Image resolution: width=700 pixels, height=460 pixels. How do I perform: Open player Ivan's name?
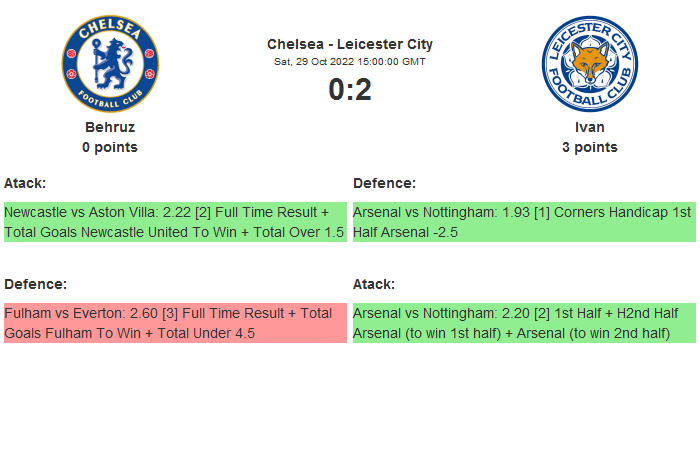pyautogui.click(x=589, y=127)
